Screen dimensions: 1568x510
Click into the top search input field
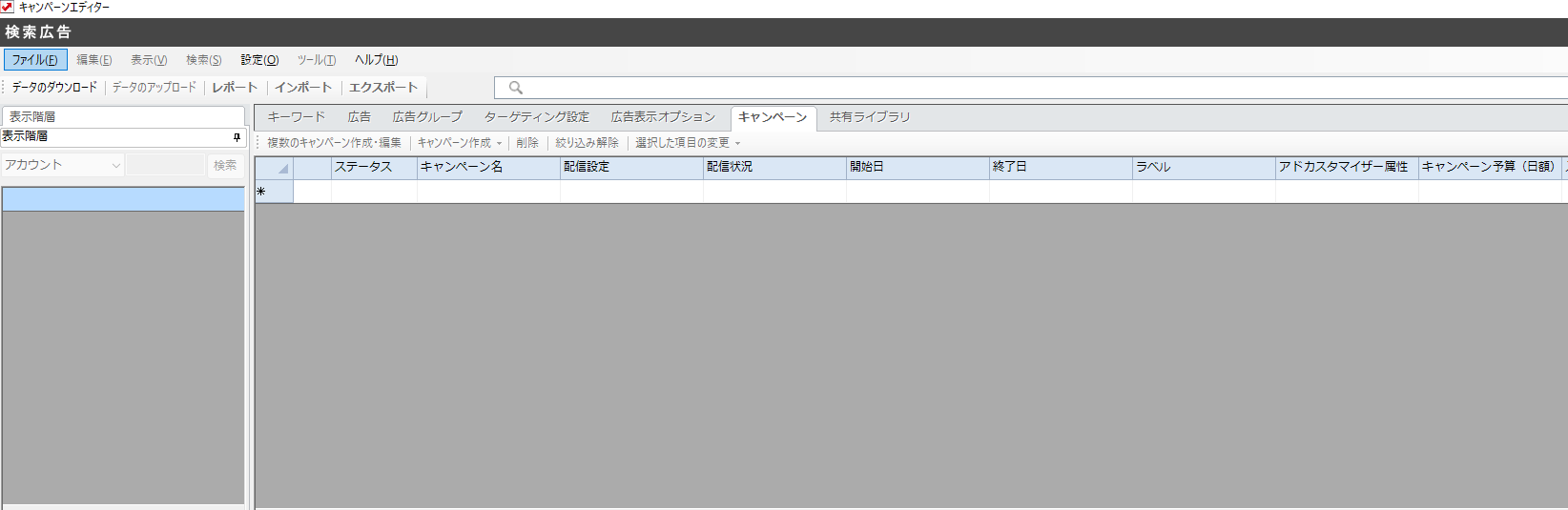[x=954, y=88]
